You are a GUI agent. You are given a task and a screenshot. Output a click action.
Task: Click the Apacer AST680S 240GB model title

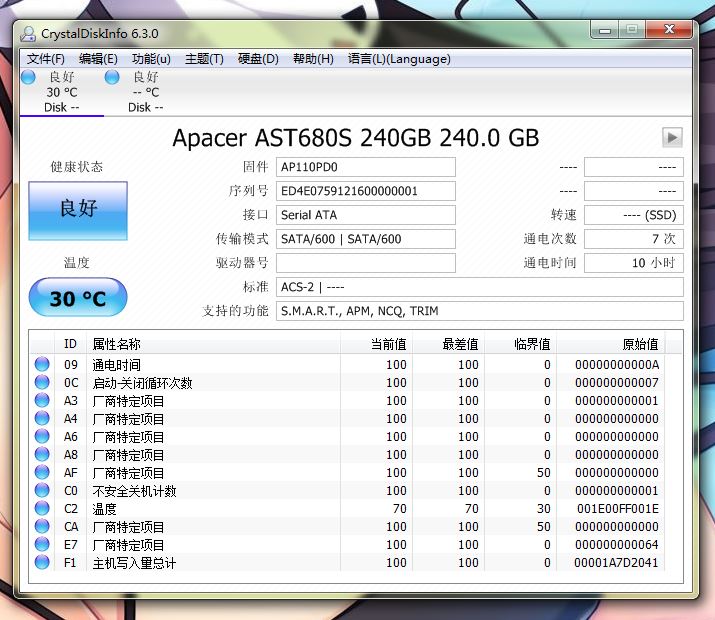pyautogui.click(x=356, y=138)
